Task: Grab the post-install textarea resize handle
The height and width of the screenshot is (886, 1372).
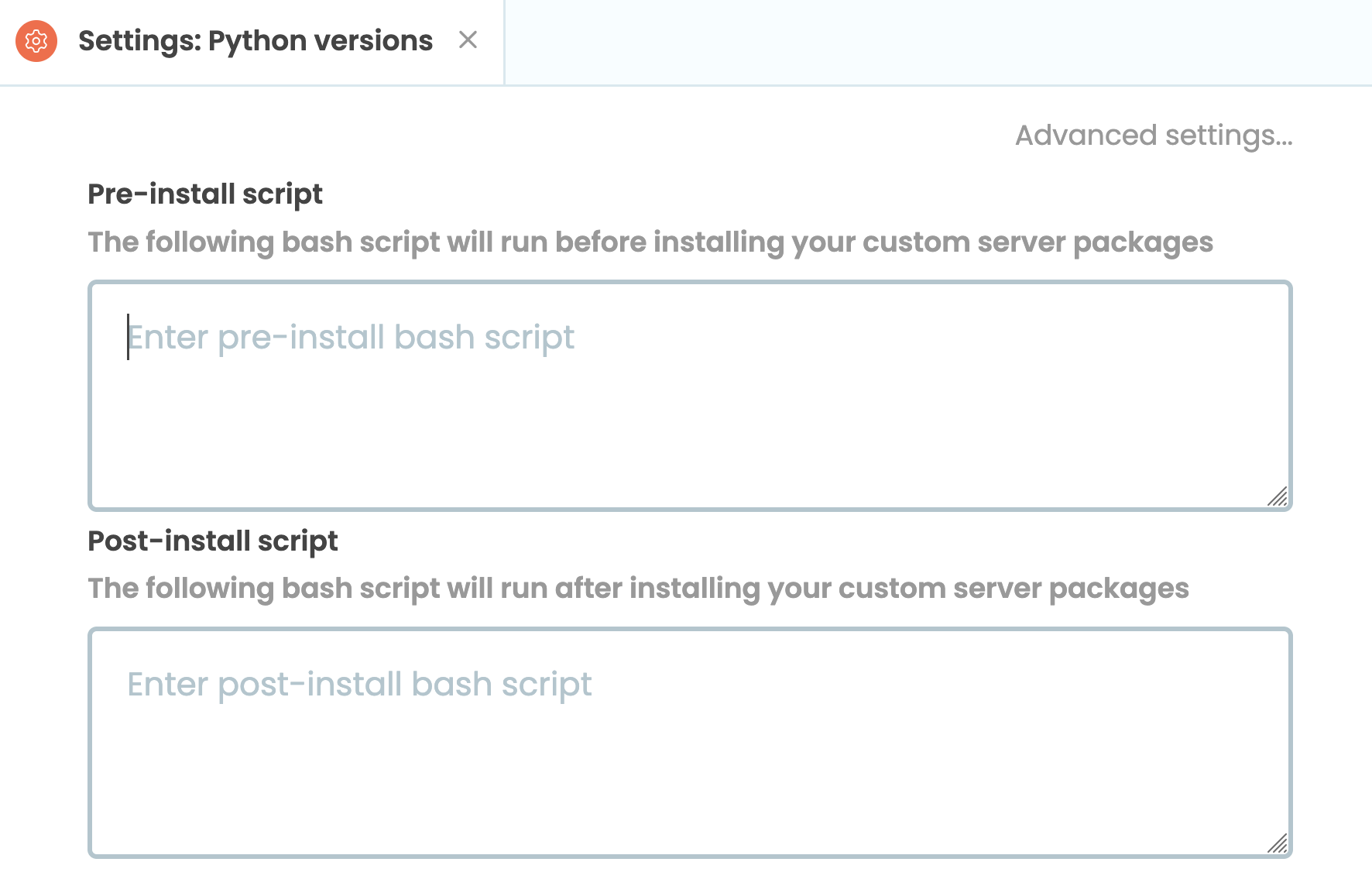Action: pyautogui.click(x=1277, y=843)
